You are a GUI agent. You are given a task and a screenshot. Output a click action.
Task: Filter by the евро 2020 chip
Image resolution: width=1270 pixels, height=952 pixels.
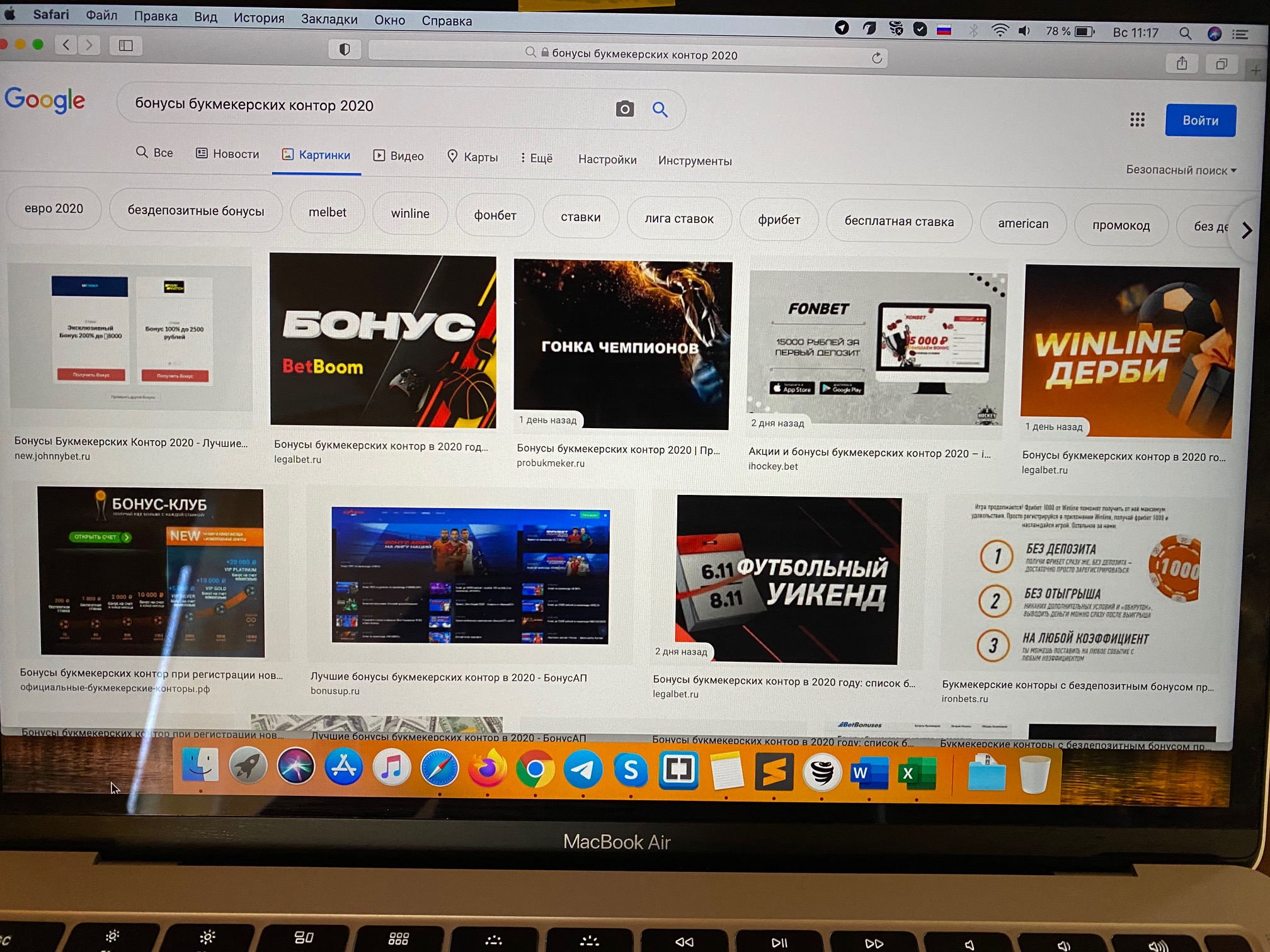pos(54,208)
